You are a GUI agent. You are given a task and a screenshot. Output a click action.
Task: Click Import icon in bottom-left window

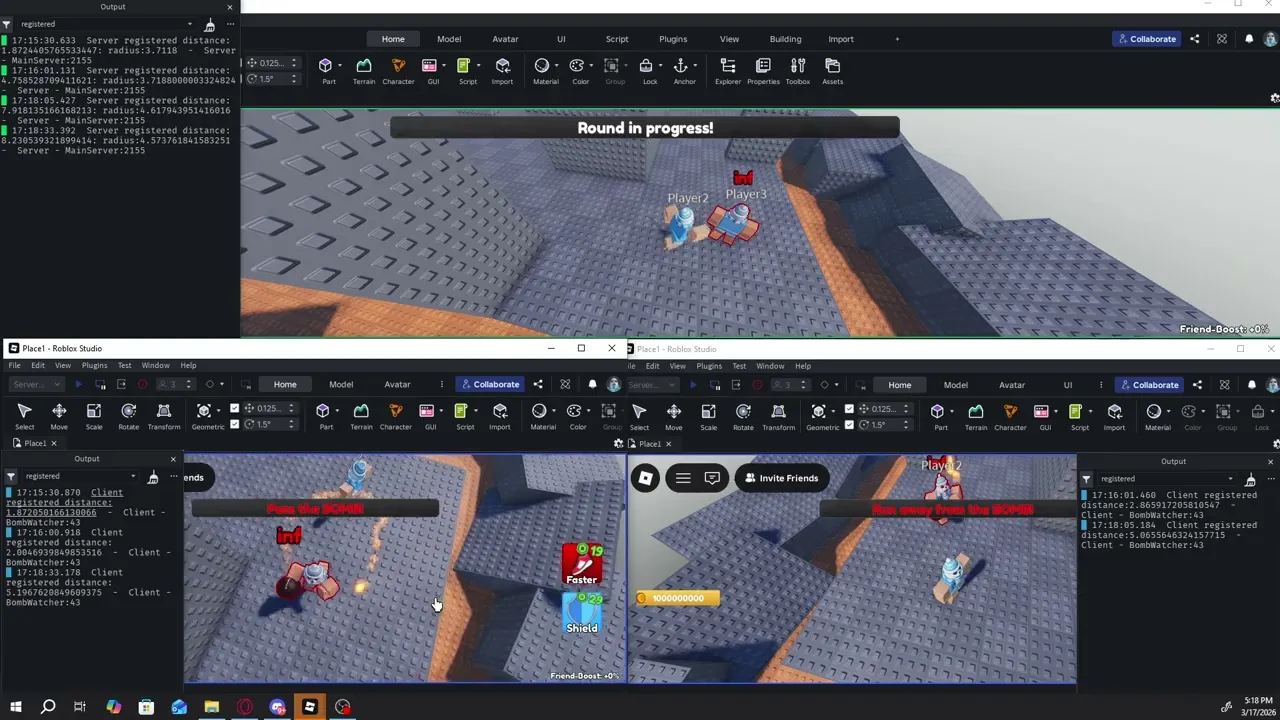click(499, 417)
